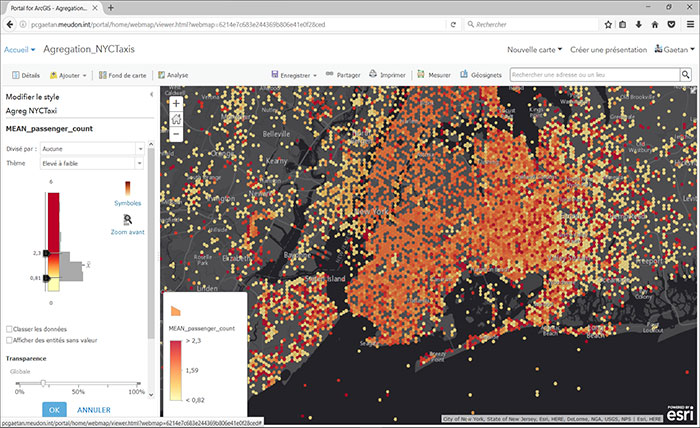Open the Divisé par dropdown
700x428 pixels.
tap(92, 149)
